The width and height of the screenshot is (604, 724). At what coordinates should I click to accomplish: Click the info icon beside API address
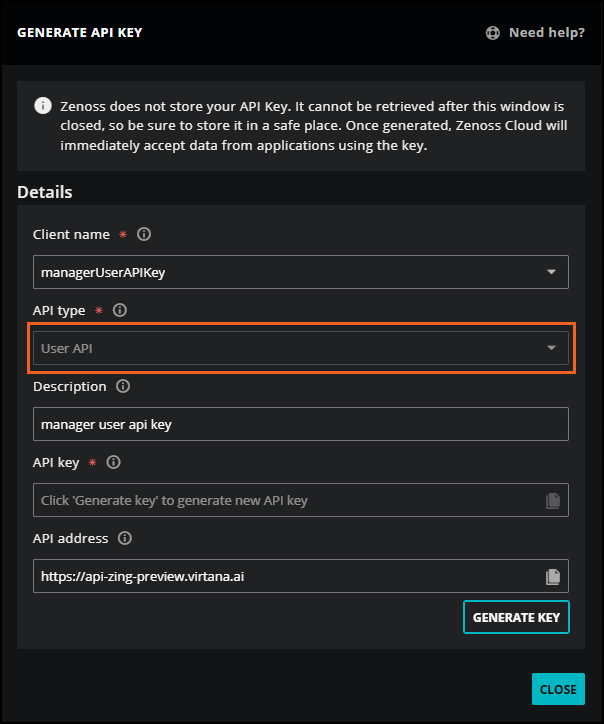click(x=125, y=539)
